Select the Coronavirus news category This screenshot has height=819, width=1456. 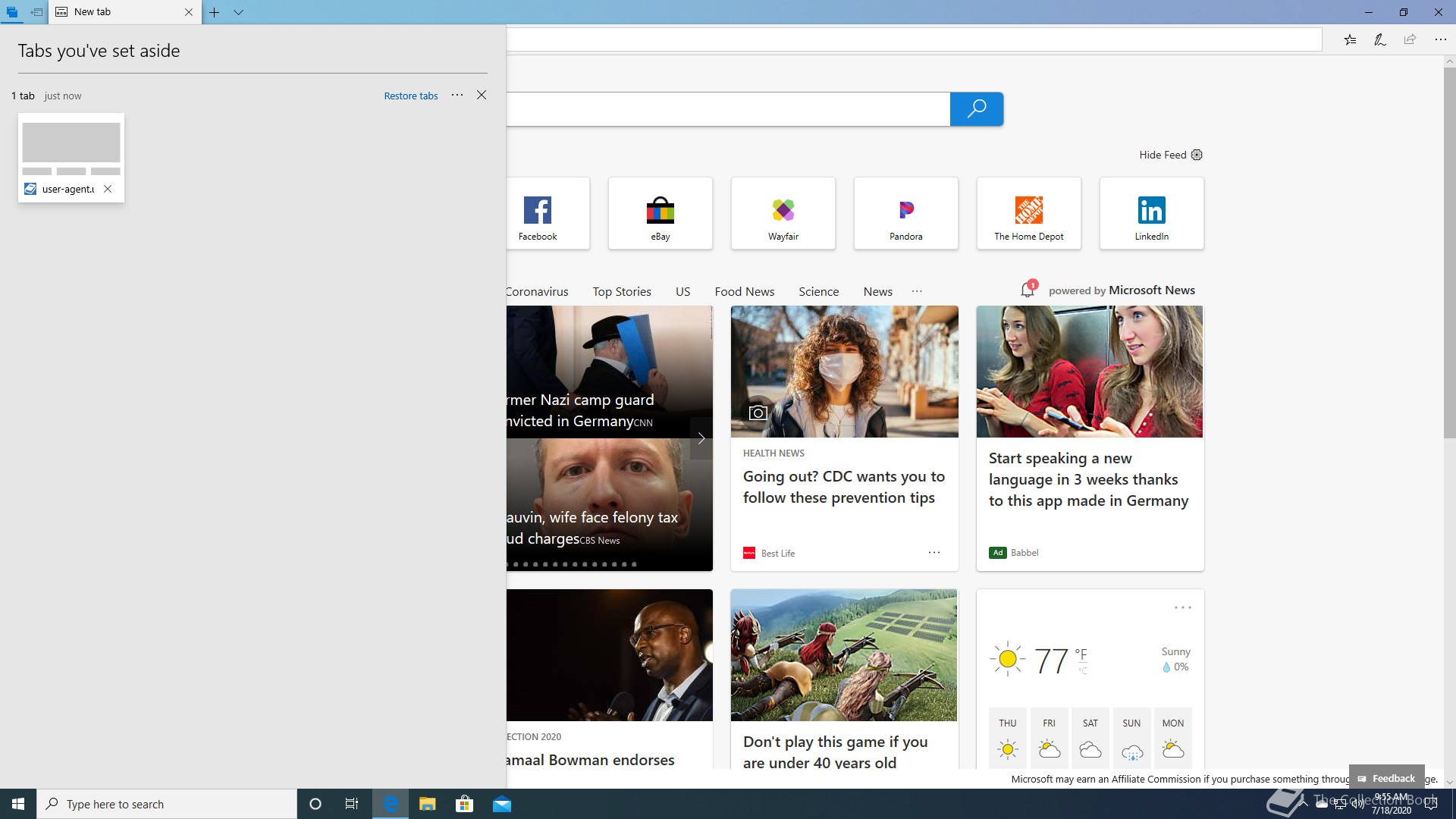[x=537, y=291]
